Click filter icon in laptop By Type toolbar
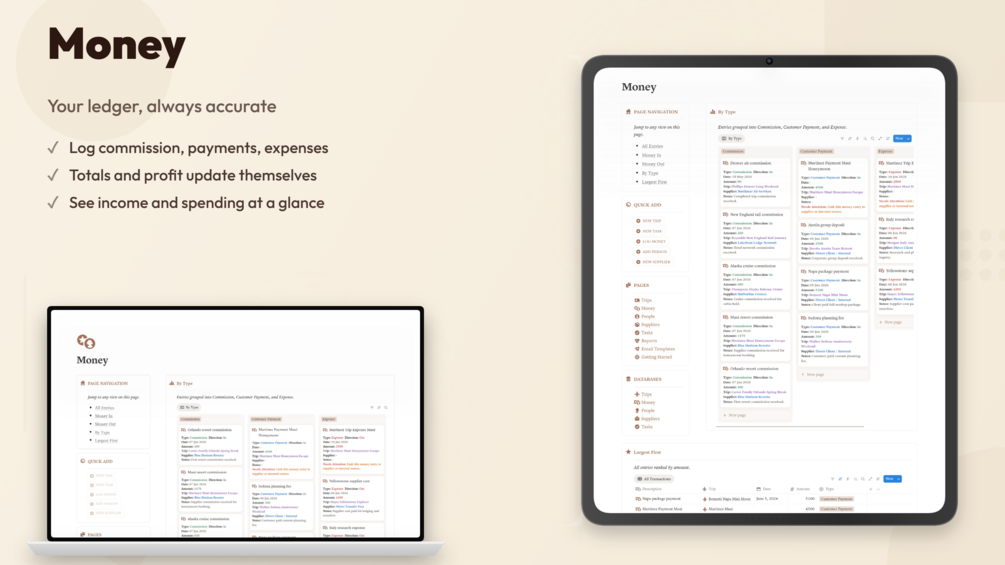This screenshot has height=565, width=1005. pos(372,407)
